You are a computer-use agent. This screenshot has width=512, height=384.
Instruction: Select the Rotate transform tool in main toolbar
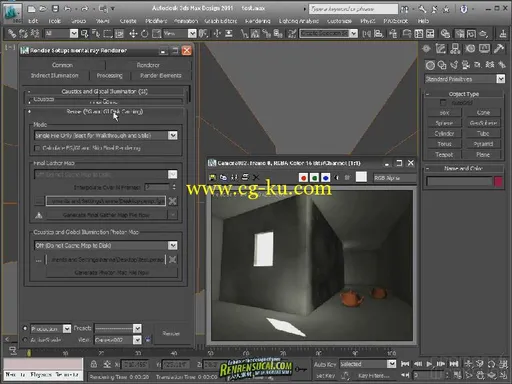coord(145,34)
